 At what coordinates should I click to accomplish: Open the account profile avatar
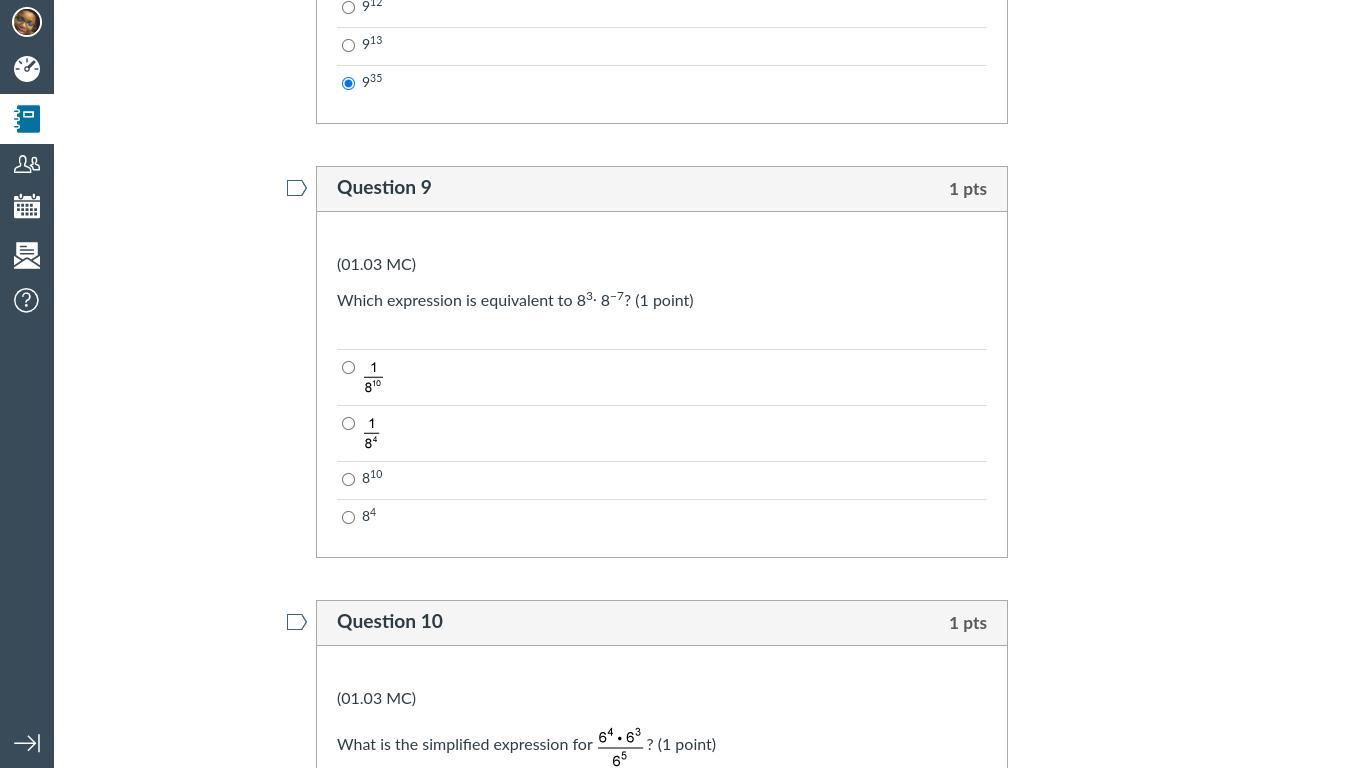(27, 21)
